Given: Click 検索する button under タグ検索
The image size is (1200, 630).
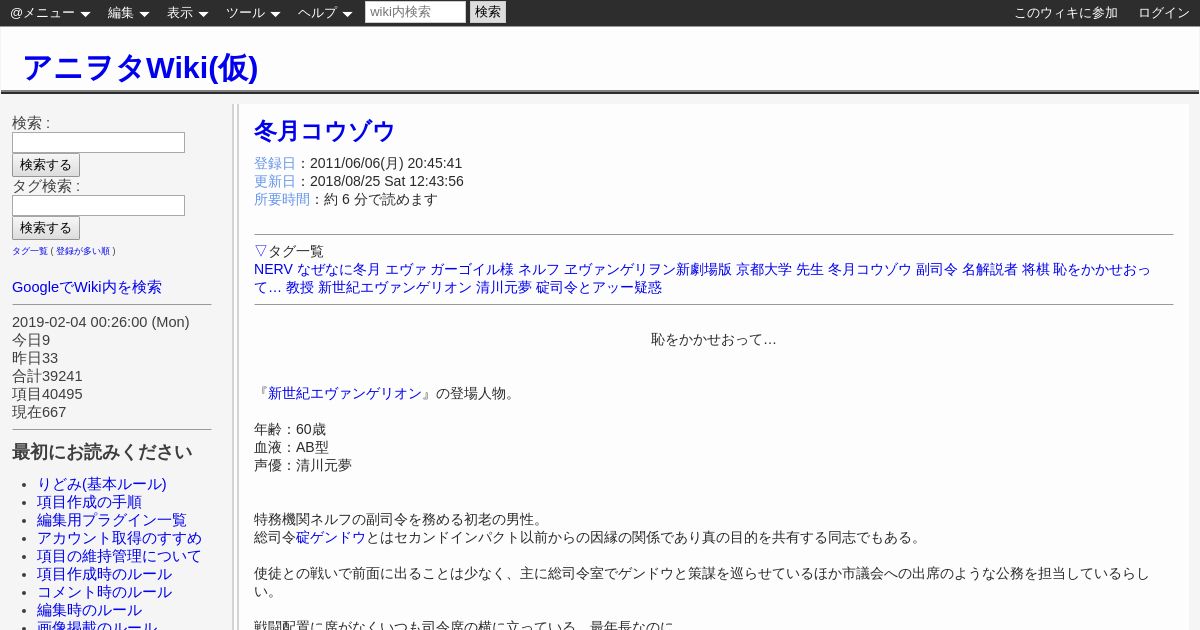Looking at the screenshot, I should click(46, 228).
